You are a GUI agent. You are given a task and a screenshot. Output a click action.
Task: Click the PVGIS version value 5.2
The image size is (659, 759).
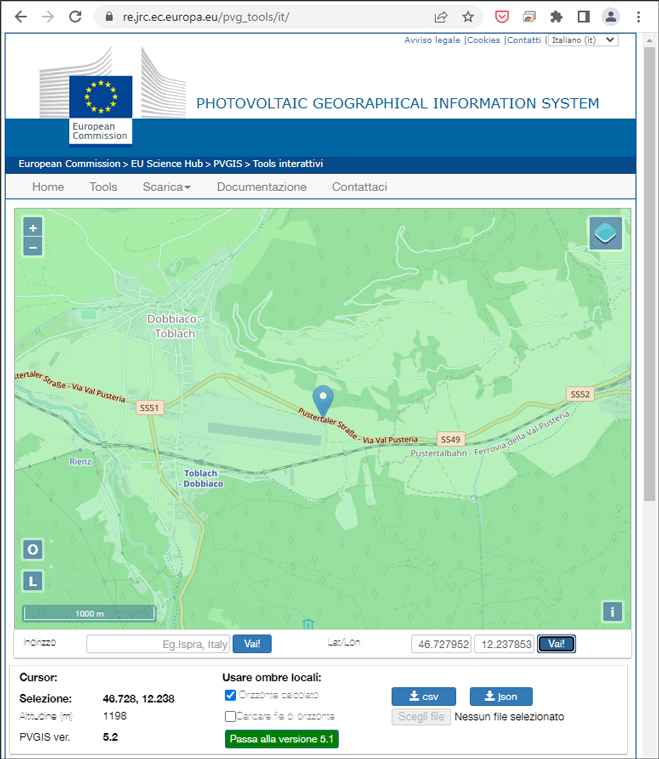pos(110,737)
